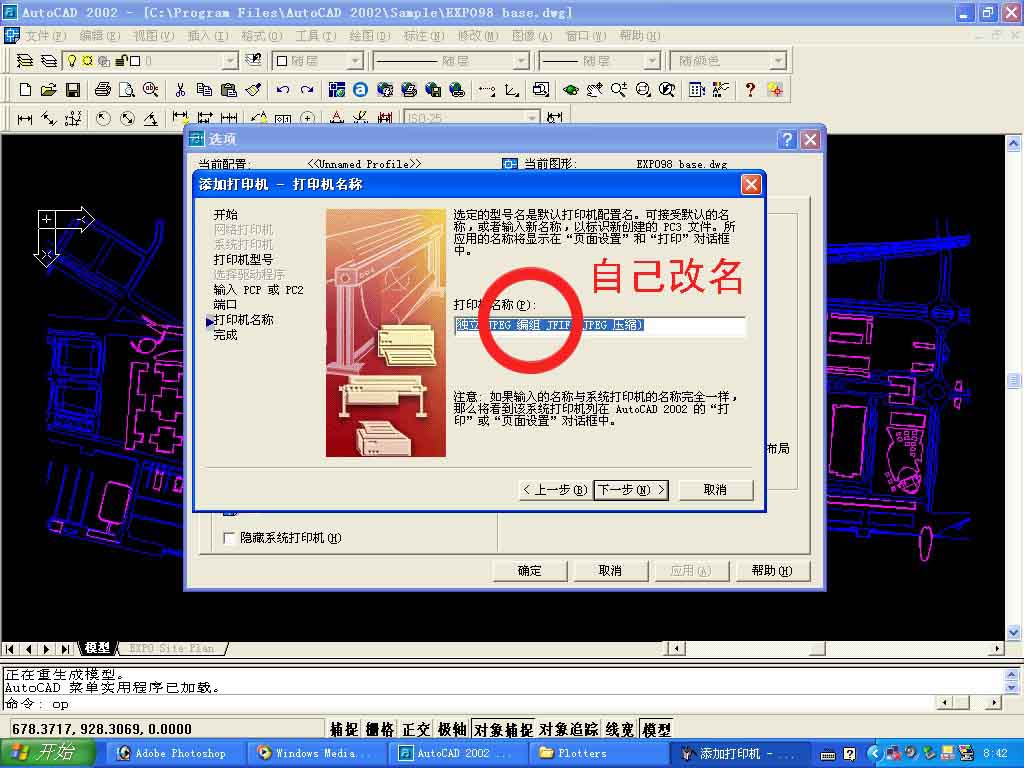Click the Plot printer icon
1024x768 pixels.
[103, 89]
